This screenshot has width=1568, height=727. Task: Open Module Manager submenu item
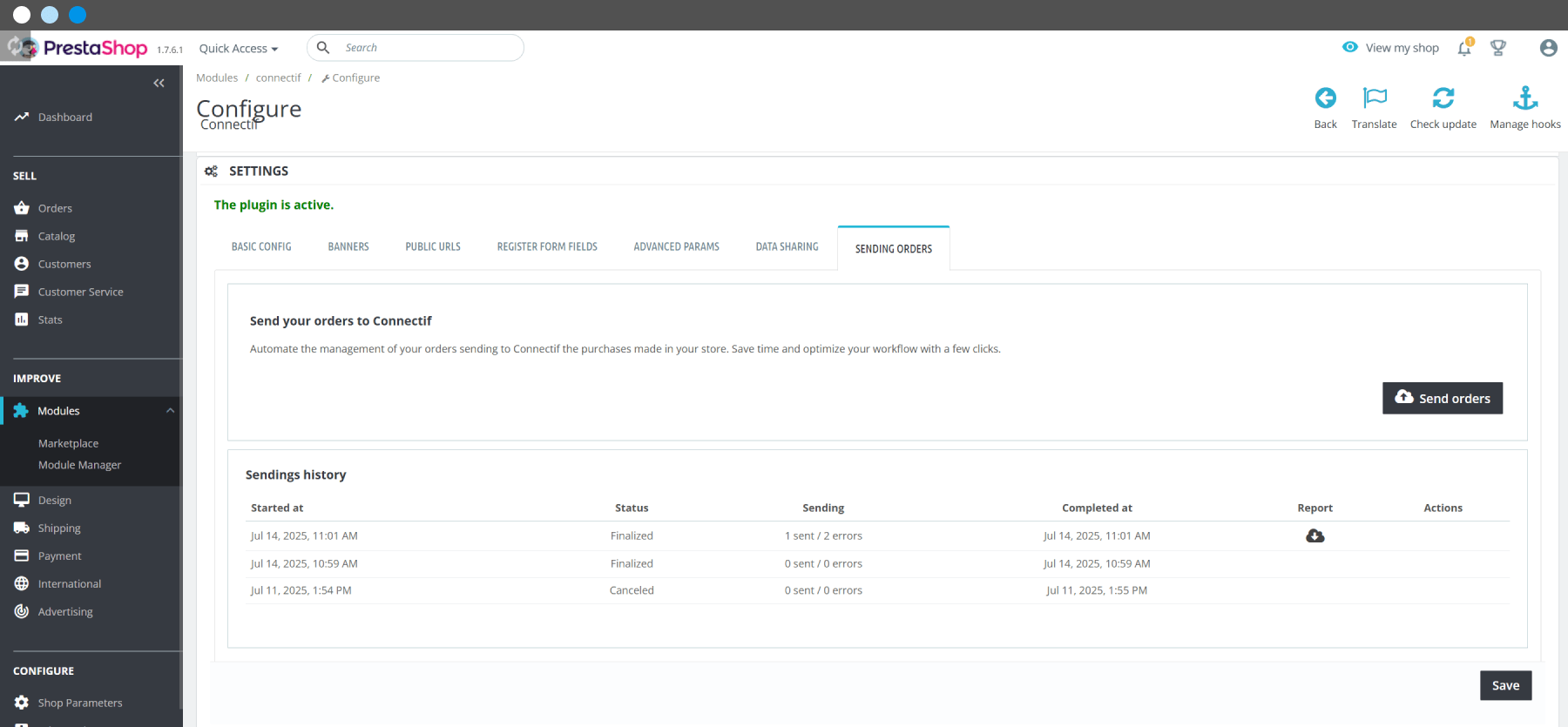coord(79,465)
